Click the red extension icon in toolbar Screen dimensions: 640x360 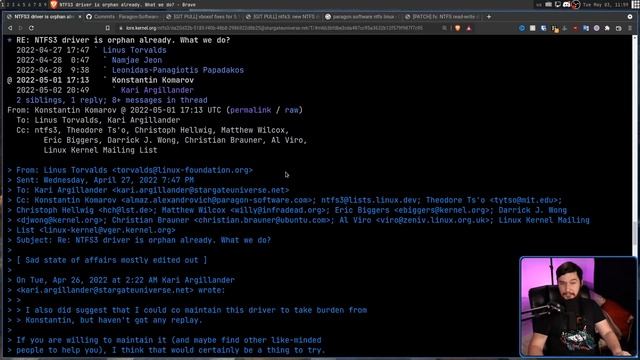575,28
